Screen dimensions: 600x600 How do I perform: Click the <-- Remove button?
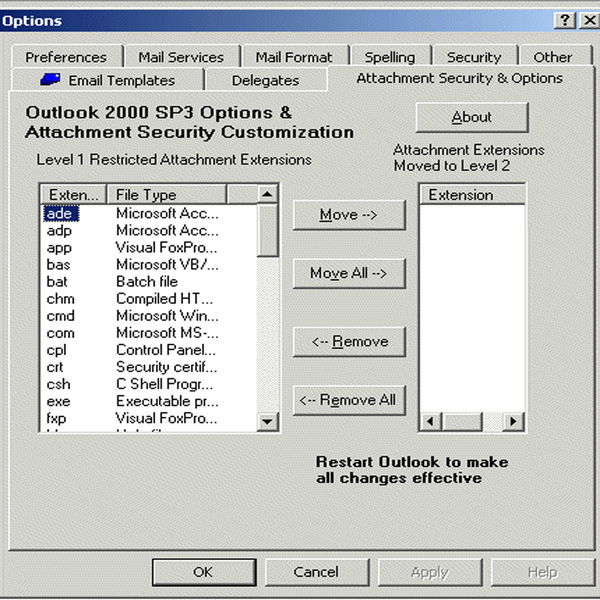click(349, 341)
